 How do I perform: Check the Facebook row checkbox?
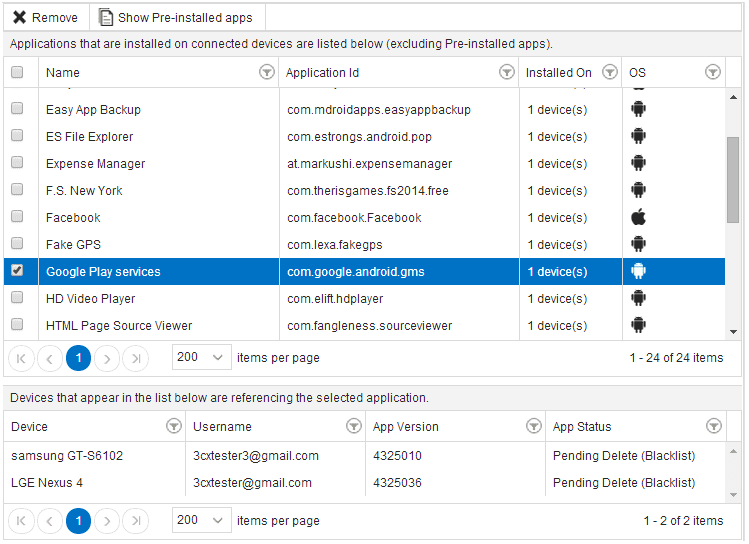click(17, 216)
